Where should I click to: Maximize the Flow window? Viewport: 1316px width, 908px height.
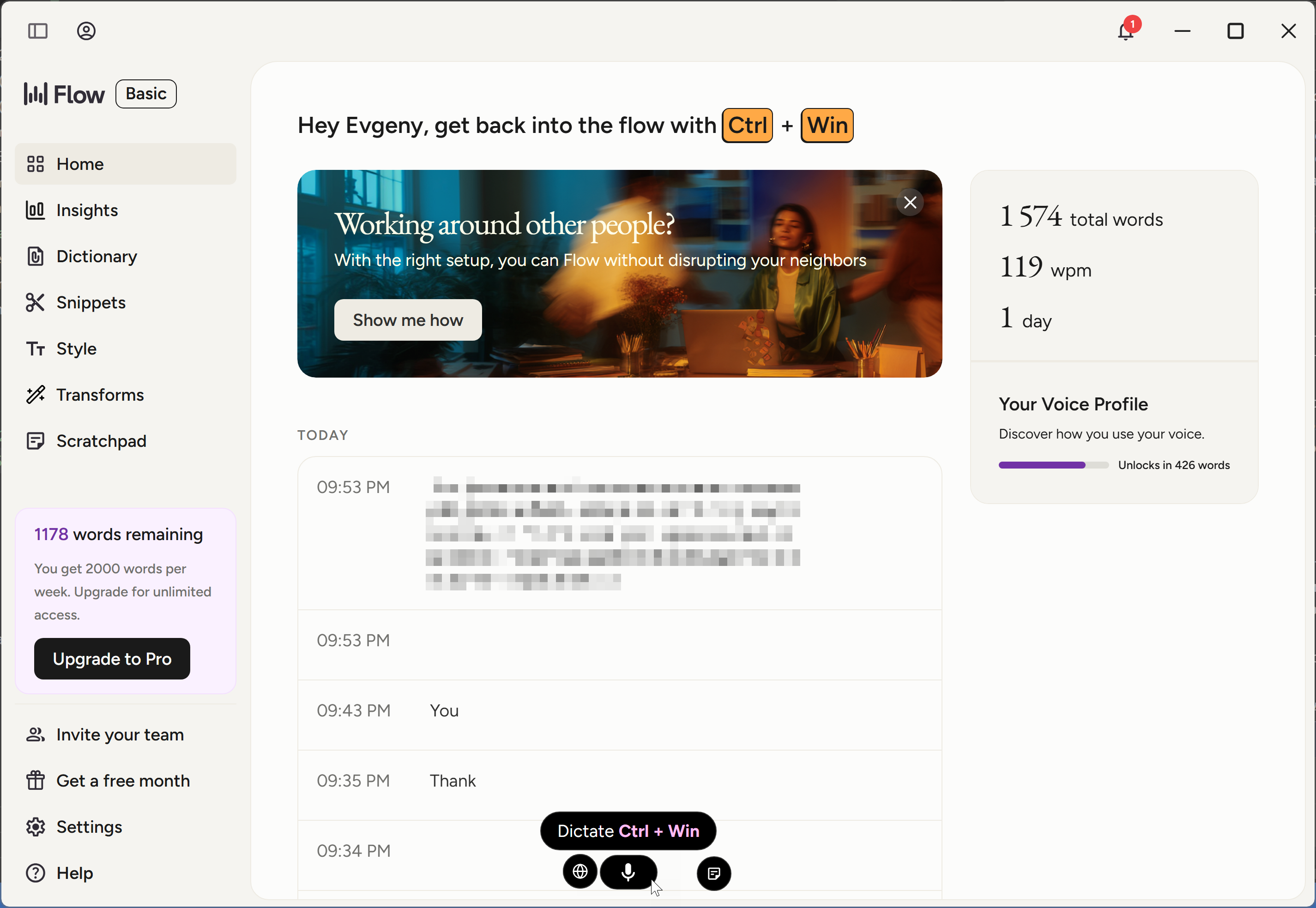1235,31
